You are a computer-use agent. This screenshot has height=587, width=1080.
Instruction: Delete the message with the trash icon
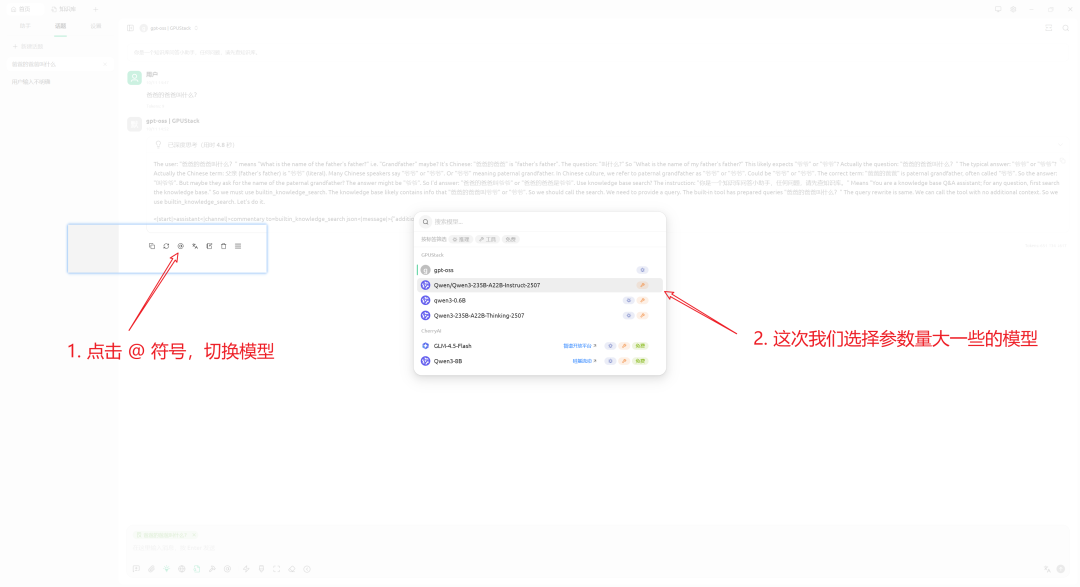tap(224, 246)
